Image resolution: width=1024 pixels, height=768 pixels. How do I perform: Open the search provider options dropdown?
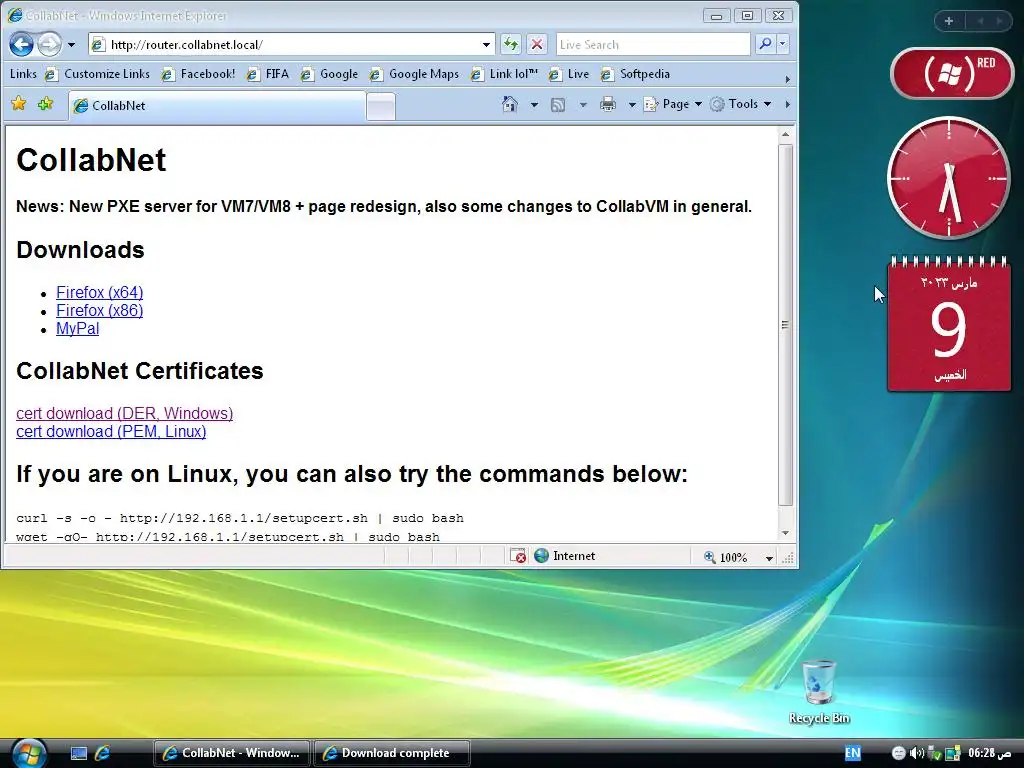(782, 44)
